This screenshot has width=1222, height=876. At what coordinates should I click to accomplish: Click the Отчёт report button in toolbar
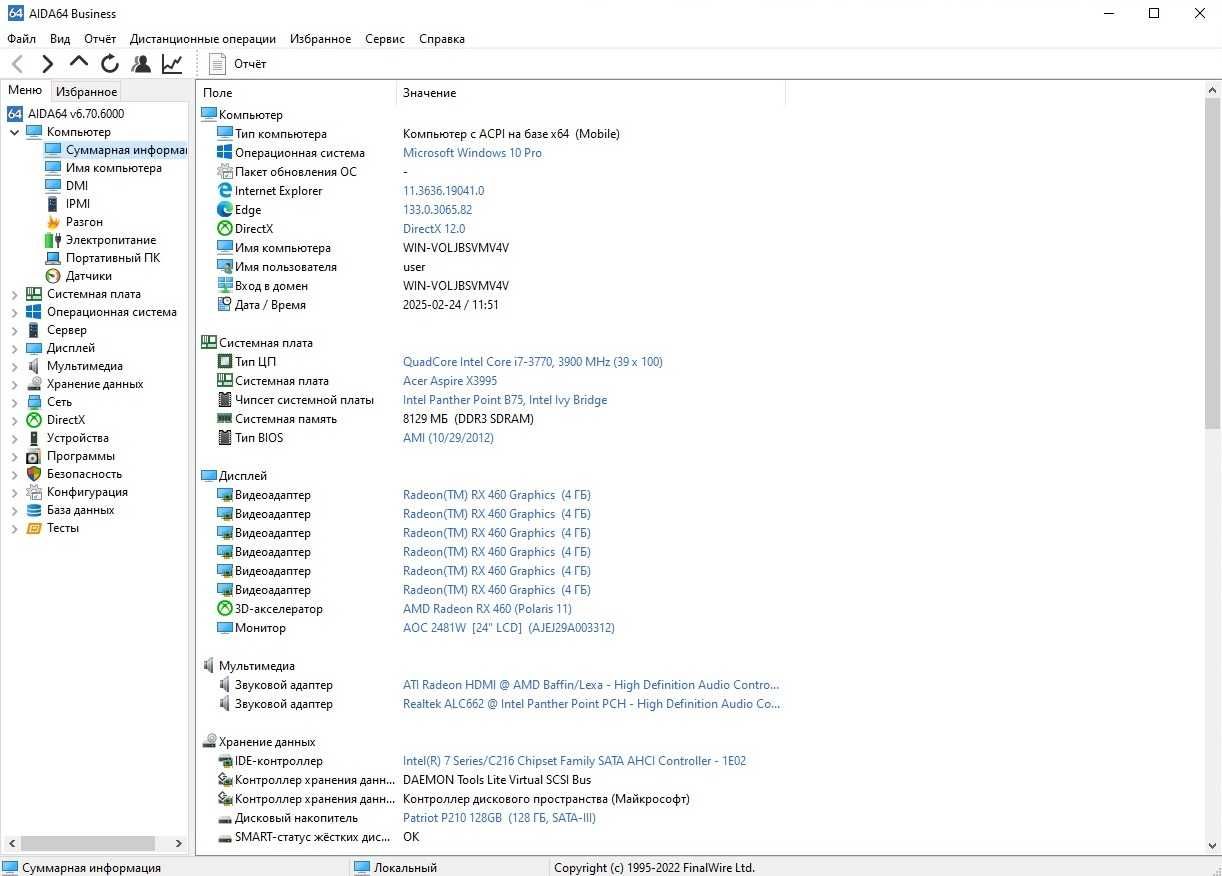[237, 64]
